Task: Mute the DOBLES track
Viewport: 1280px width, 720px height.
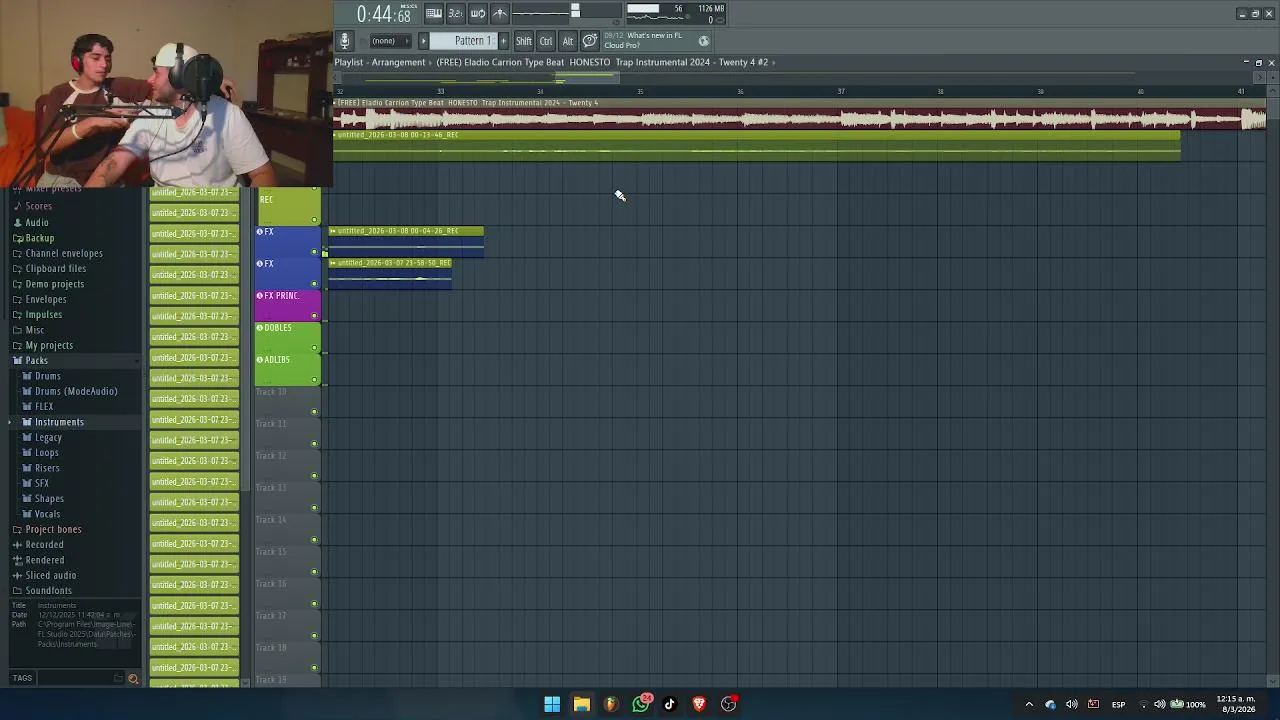Action: (x=314, y=348)
